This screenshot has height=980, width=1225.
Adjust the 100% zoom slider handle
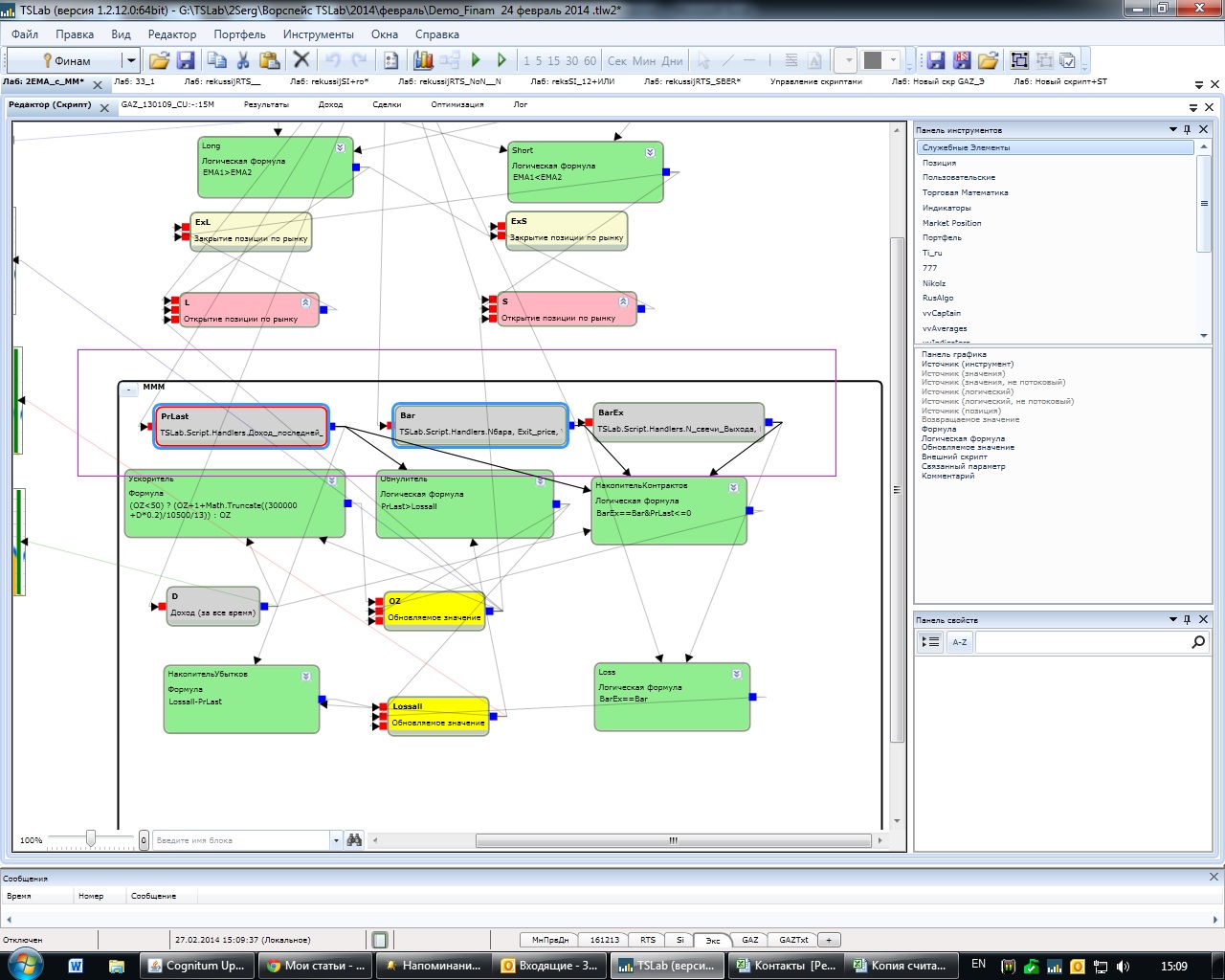pyautogui.click(x=91, y=839)
